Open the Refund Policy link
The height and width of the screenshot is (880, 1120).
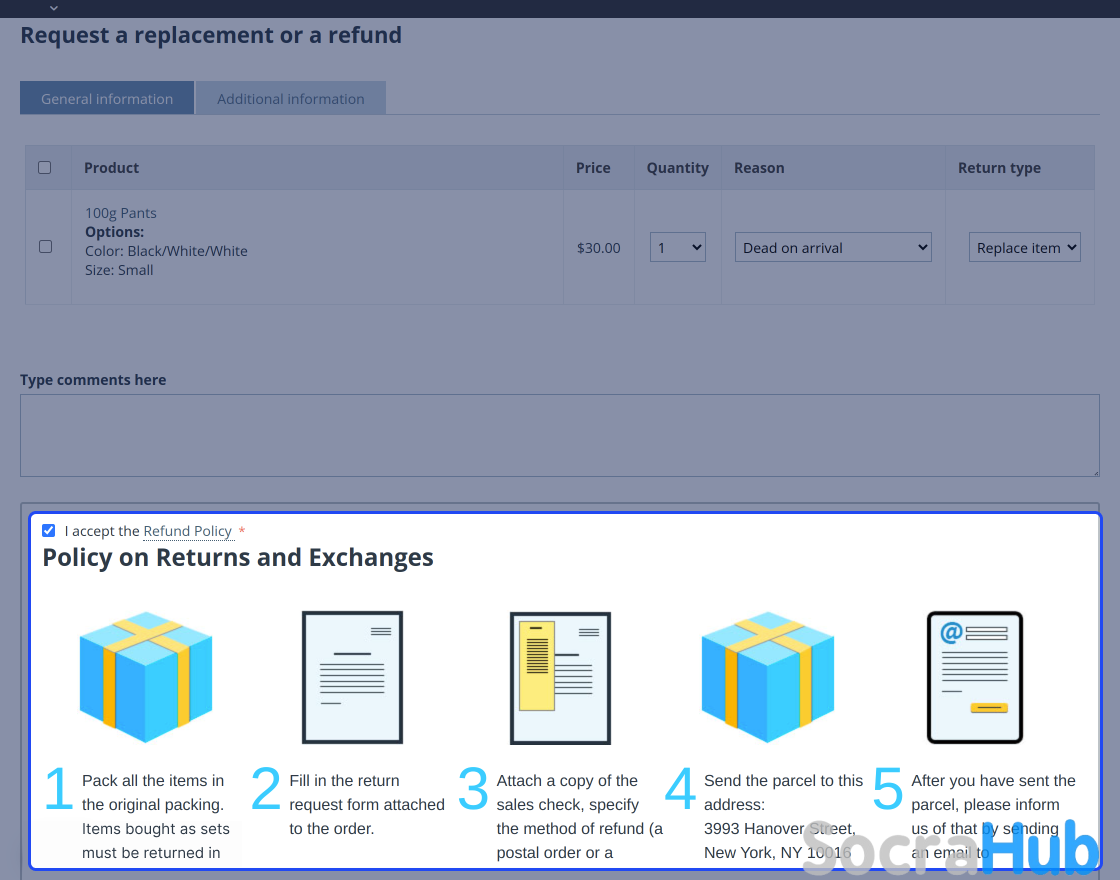click(x=188, y=531)
